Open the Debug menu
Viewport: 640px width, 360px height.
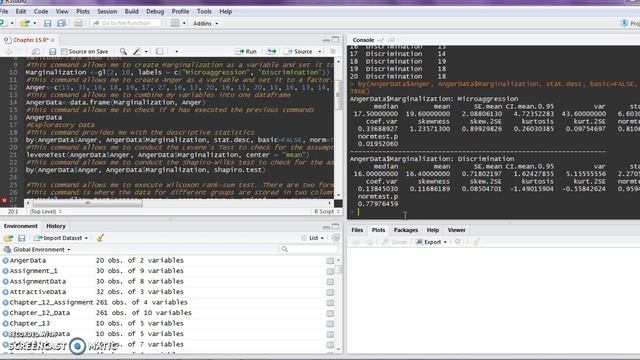[155, 11]
